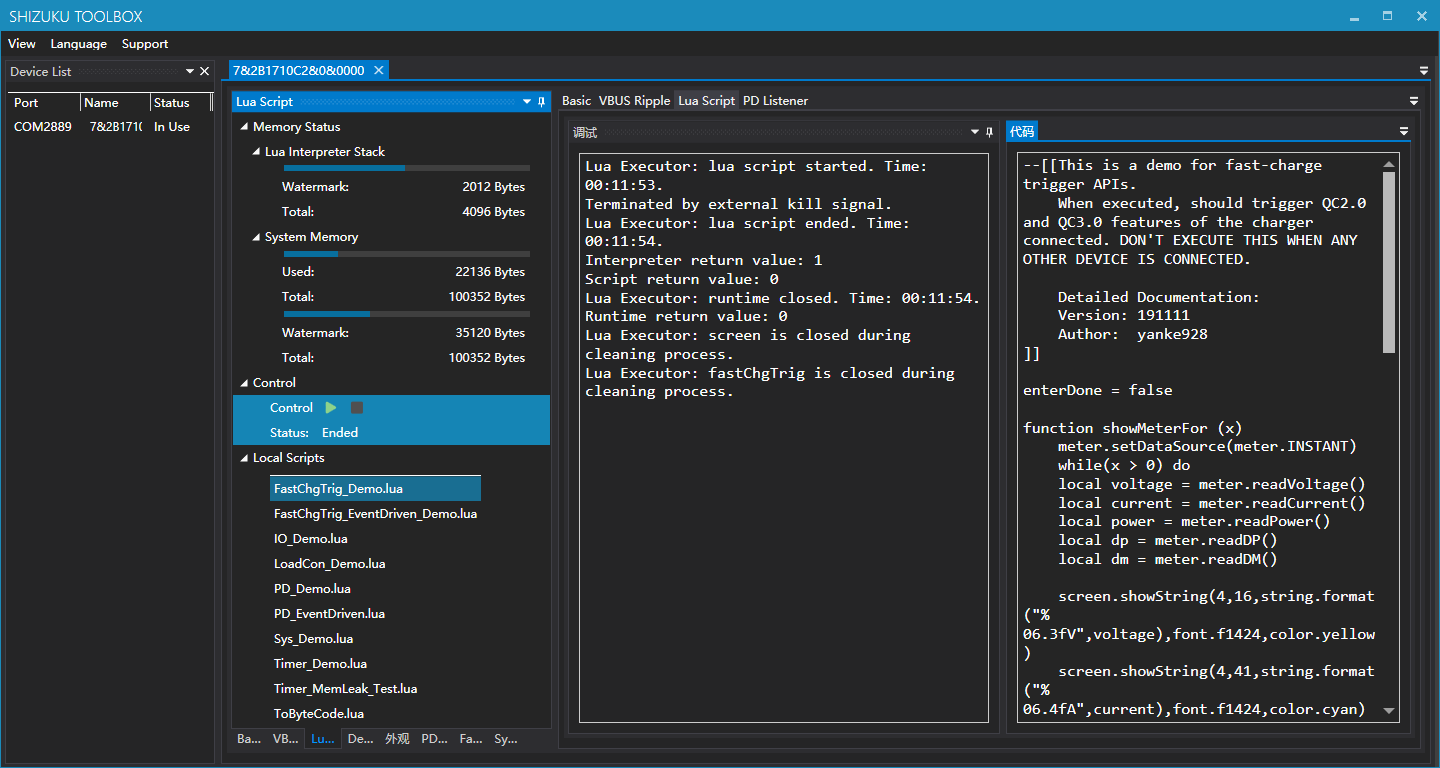Image resolution: width=1440 pixels, height=768 pixels.
Task: Switch to the Basic tab
Action: [x=577, y=101]
